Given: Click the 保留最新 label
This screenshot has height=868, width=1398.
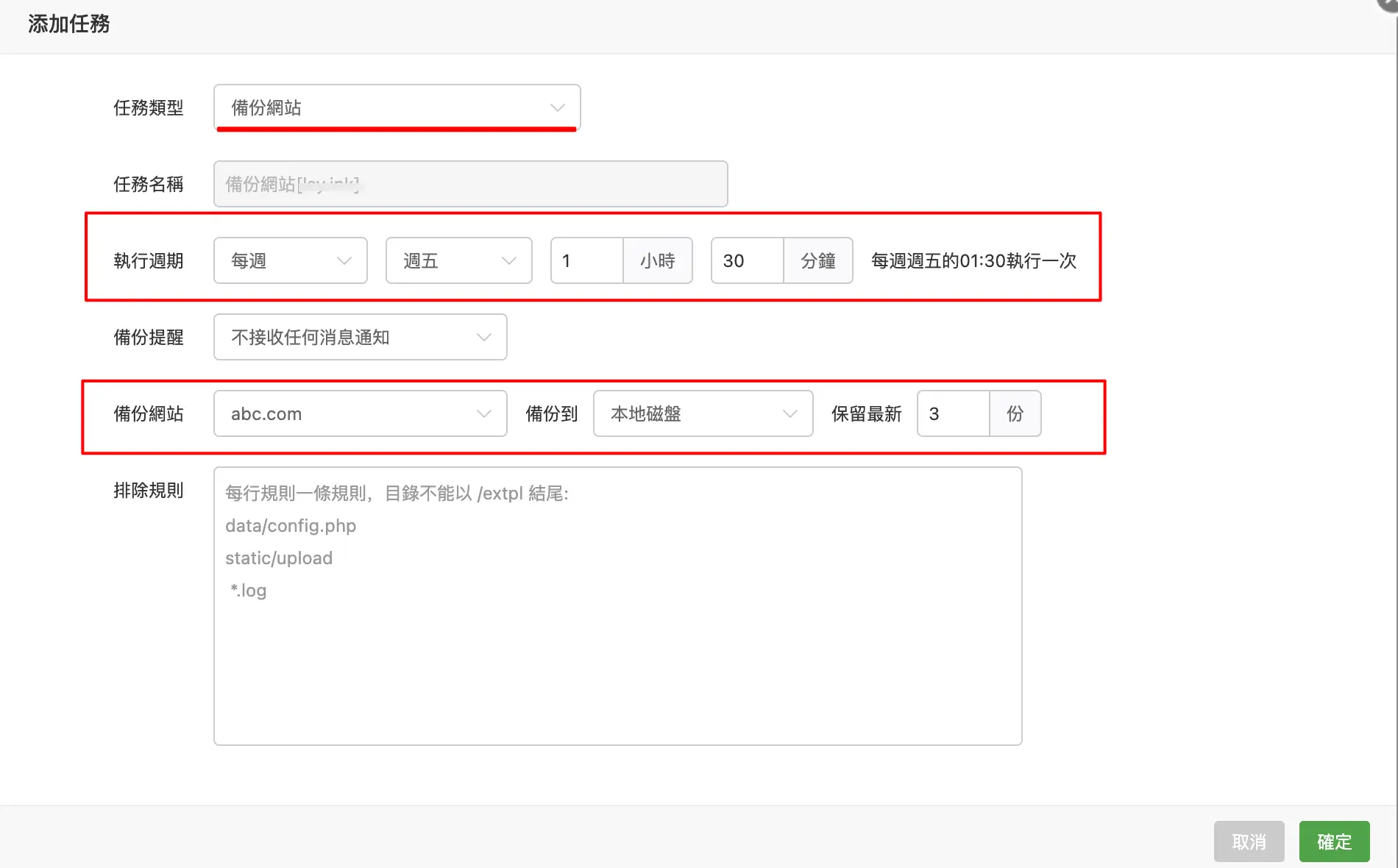Looking at the screenshot, I should [866, 413].
